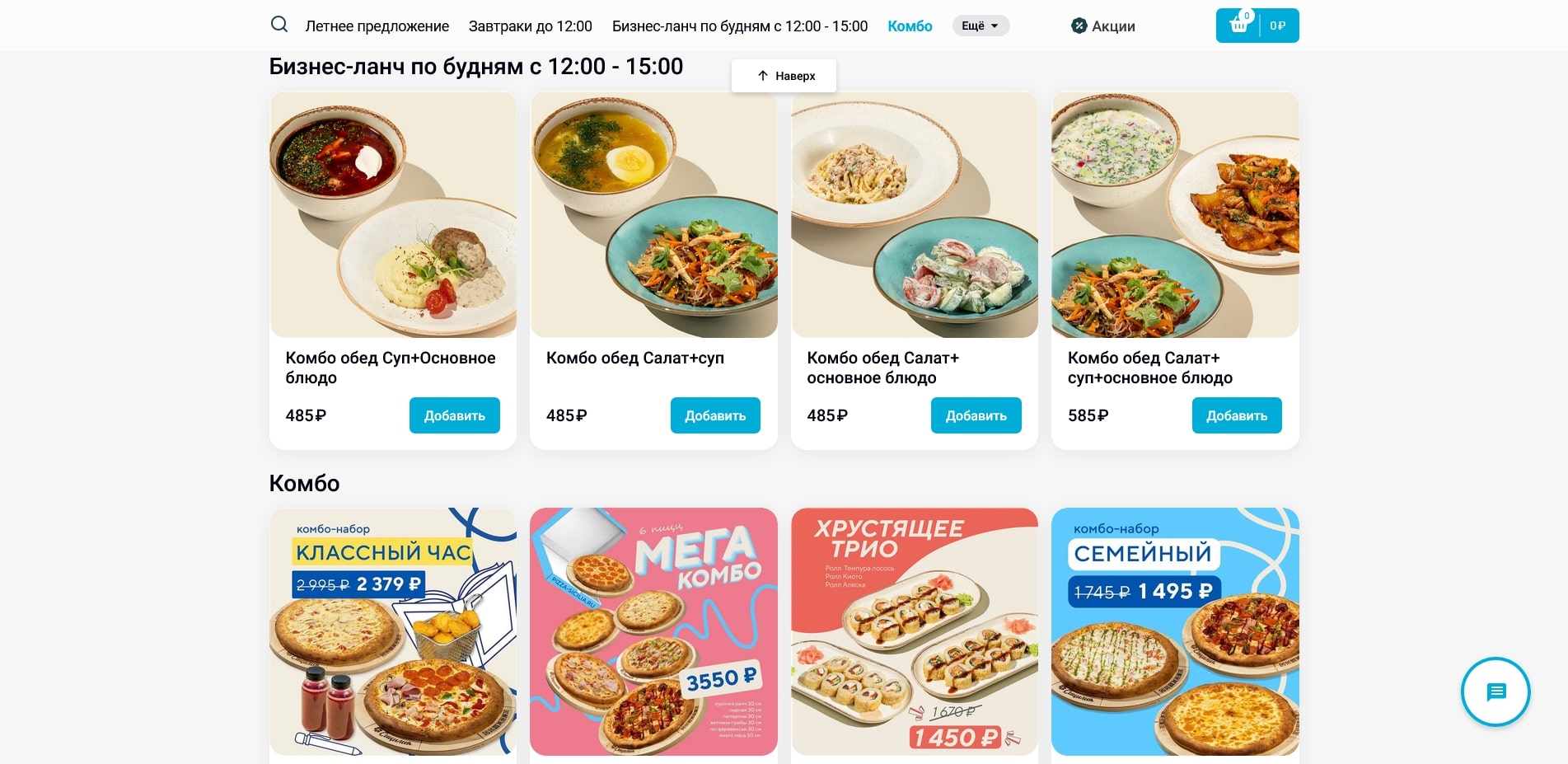Screen dimensions: 1568x764
Task: Open the borscht and cutlet dish photo
Action: point(393,214)
